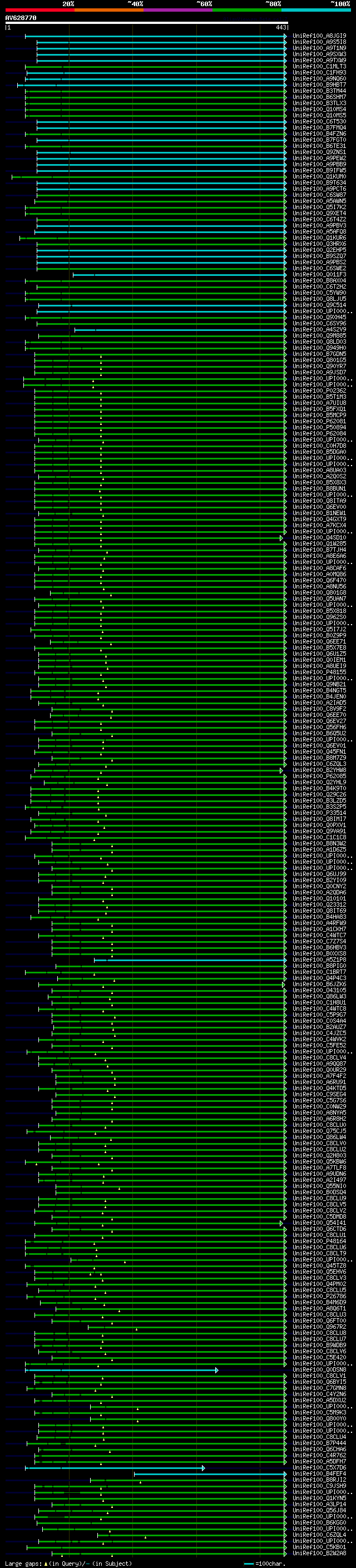The image size is (356, 1568).
Task: Click UniRef100_Q10MS5 label
Action: tap(319, 116)
